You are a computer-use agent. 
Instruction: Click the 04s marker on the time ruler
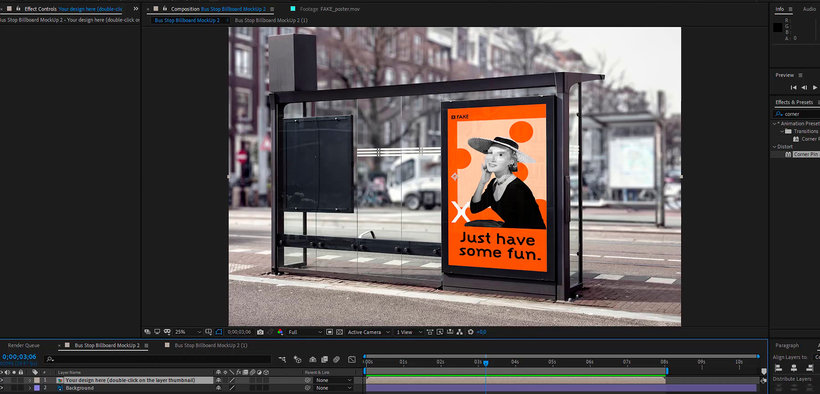pyautogui.click(x=515, y=362)
